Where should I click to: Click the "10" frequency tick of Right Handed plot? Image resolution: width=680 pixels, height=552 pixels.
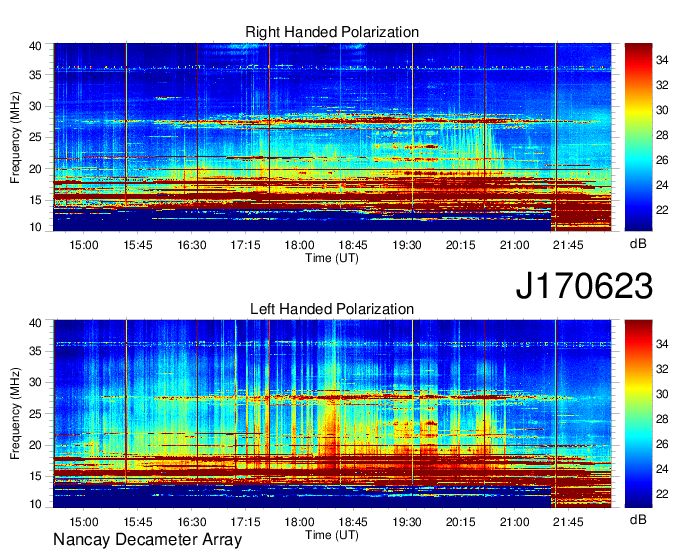pyautogui.click(x=36, y=227)
